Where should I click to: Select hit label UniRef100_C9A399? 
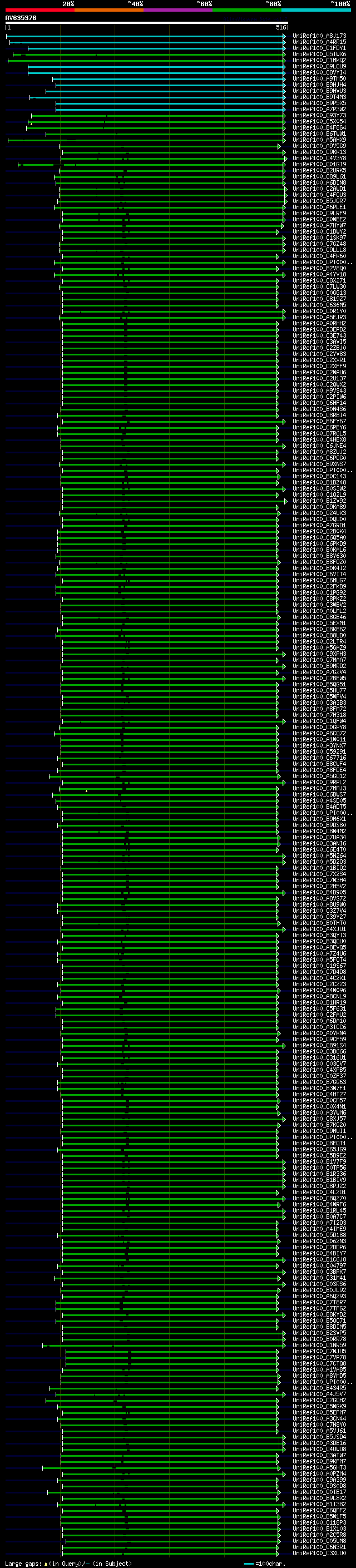coord(319,1479)
